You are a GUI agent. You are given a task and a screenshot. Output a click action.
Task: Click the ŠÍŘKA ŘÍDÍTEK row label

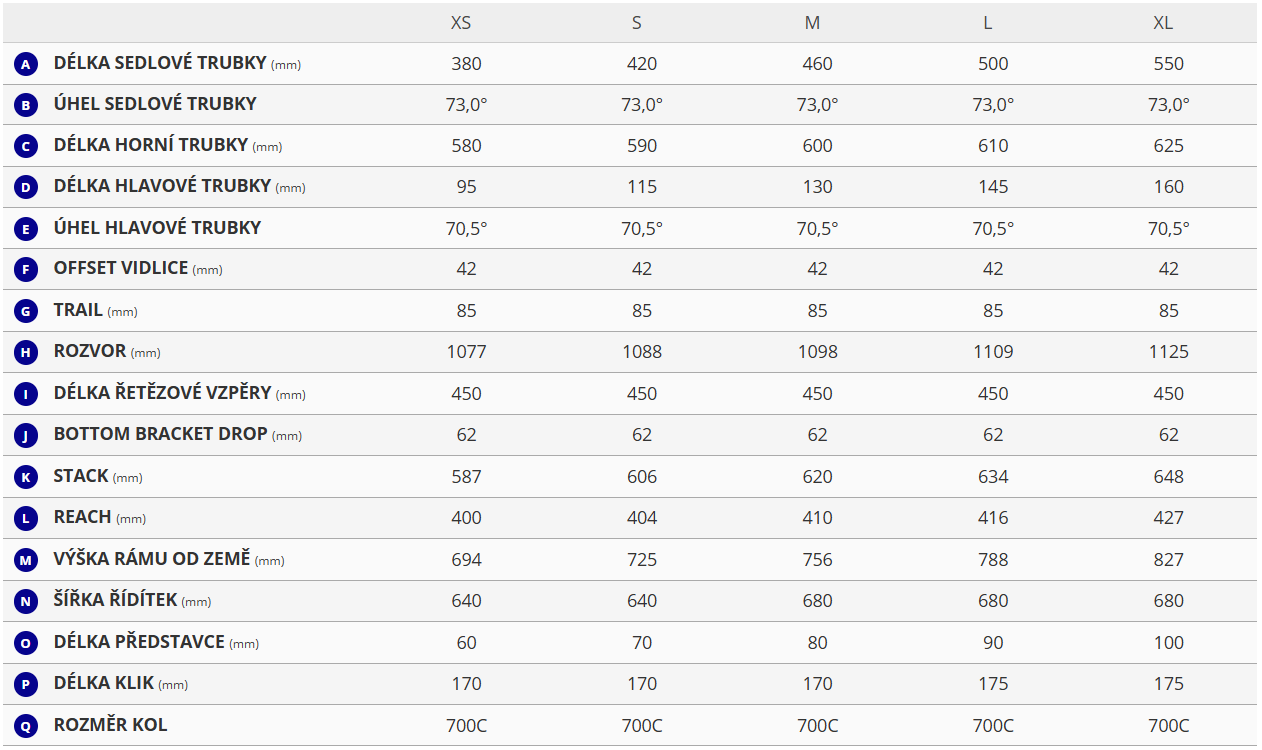click(115, 600)
